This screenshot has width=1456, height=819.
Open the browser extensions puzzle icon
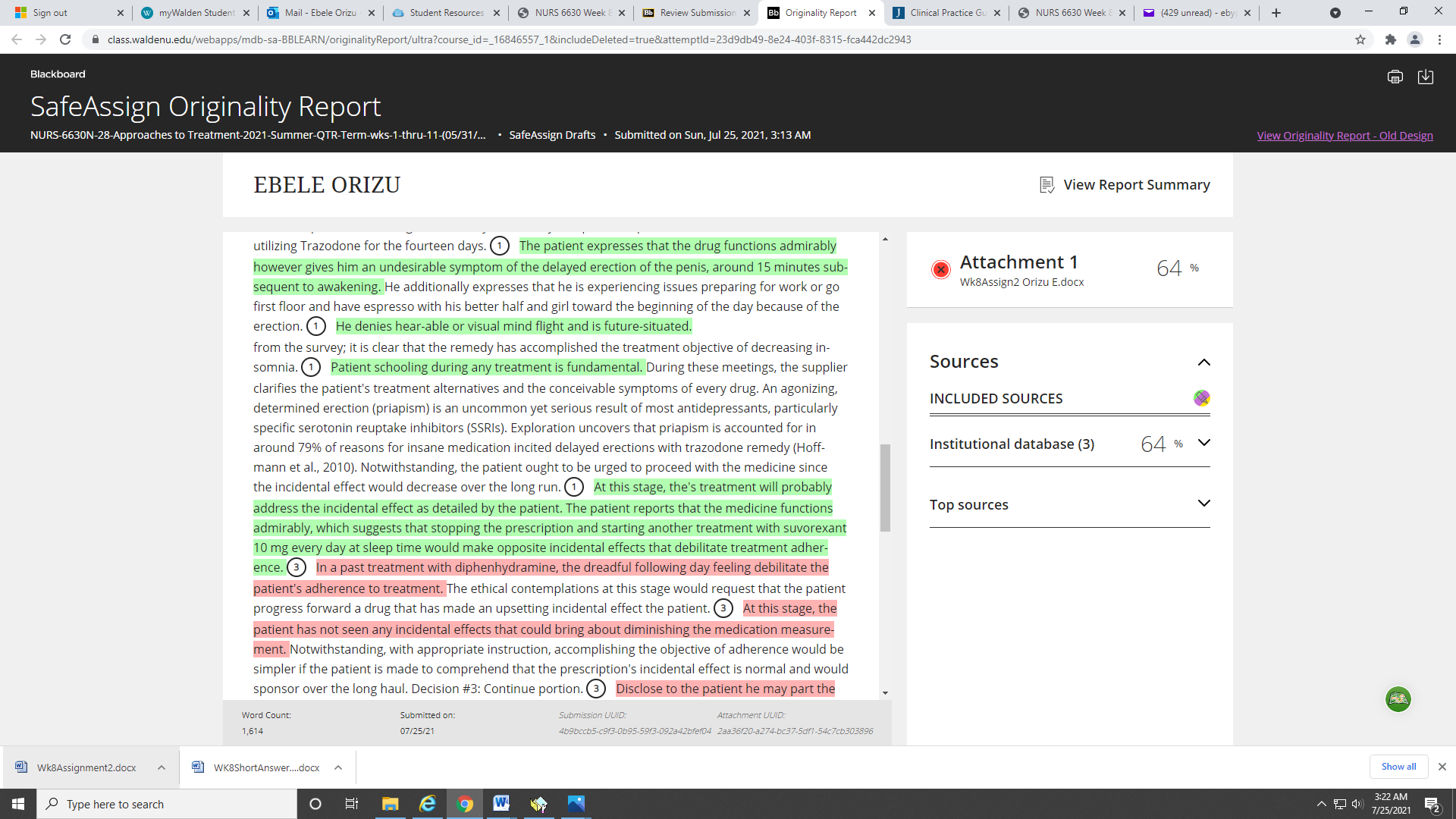[x=1390, y=39]
